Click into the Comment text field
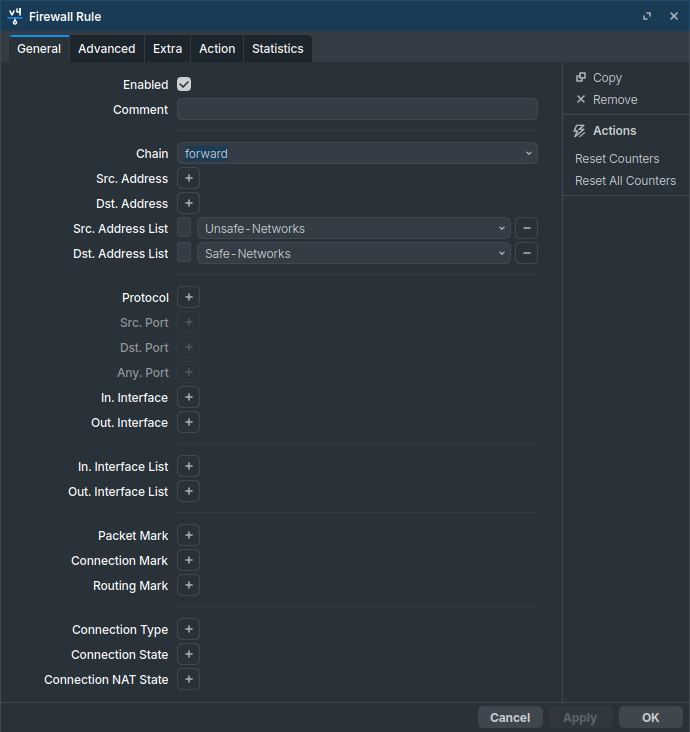This screenshot has height=732, width=690. 357,110
